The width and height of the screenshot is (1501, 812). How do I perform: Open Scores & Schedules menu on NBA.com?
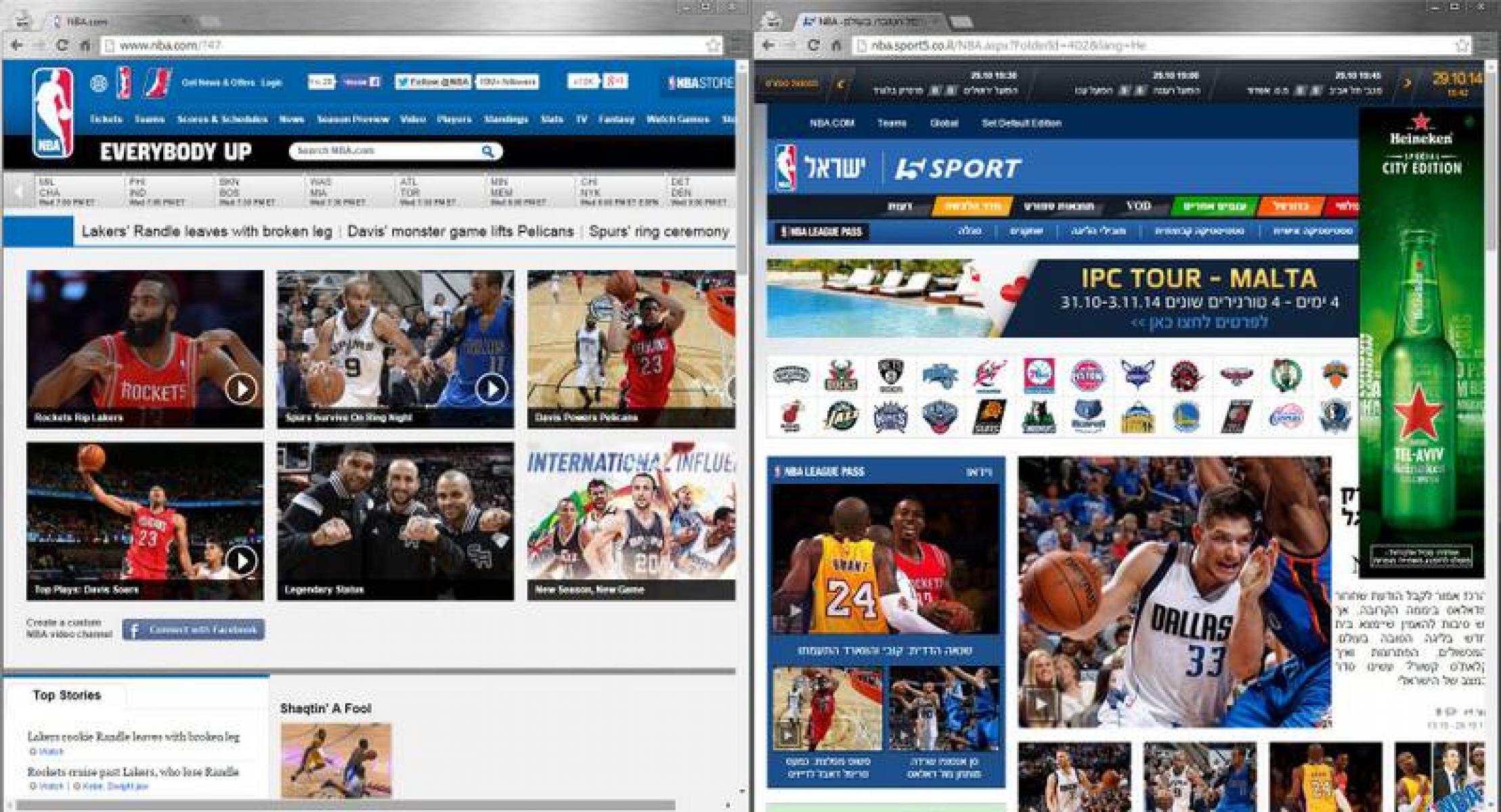click(222, 119)
